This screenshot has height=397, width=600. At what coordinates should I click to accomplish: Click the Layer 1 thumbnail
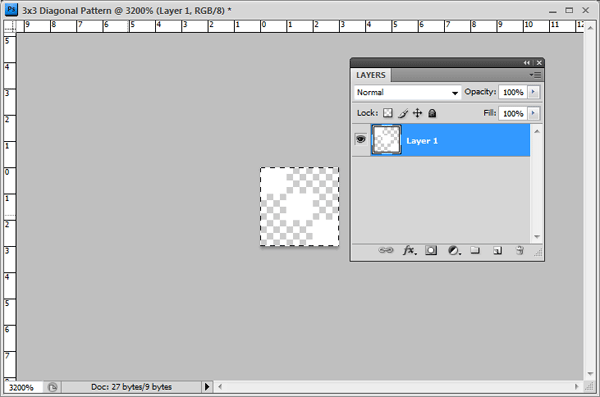coord(386,140)
